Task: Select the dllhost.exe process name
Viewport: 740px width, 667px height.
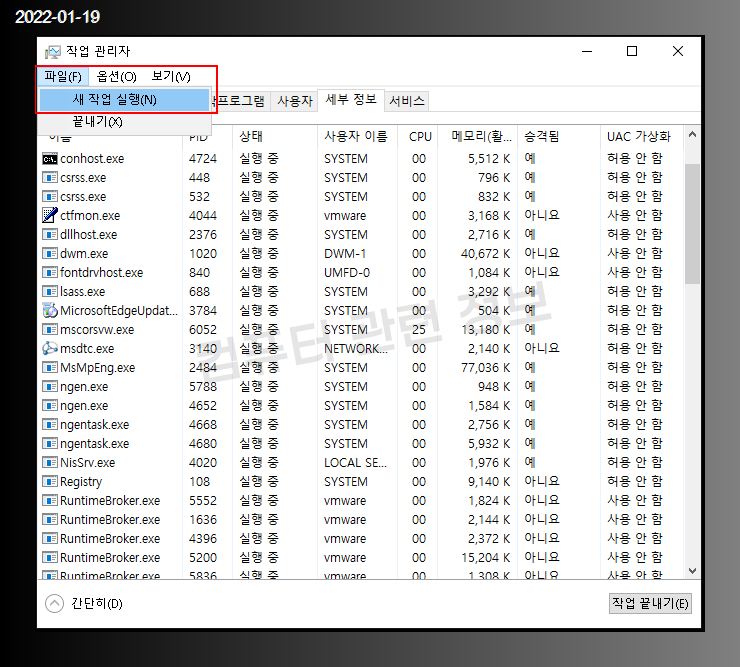Action: (x=89, y=235)
